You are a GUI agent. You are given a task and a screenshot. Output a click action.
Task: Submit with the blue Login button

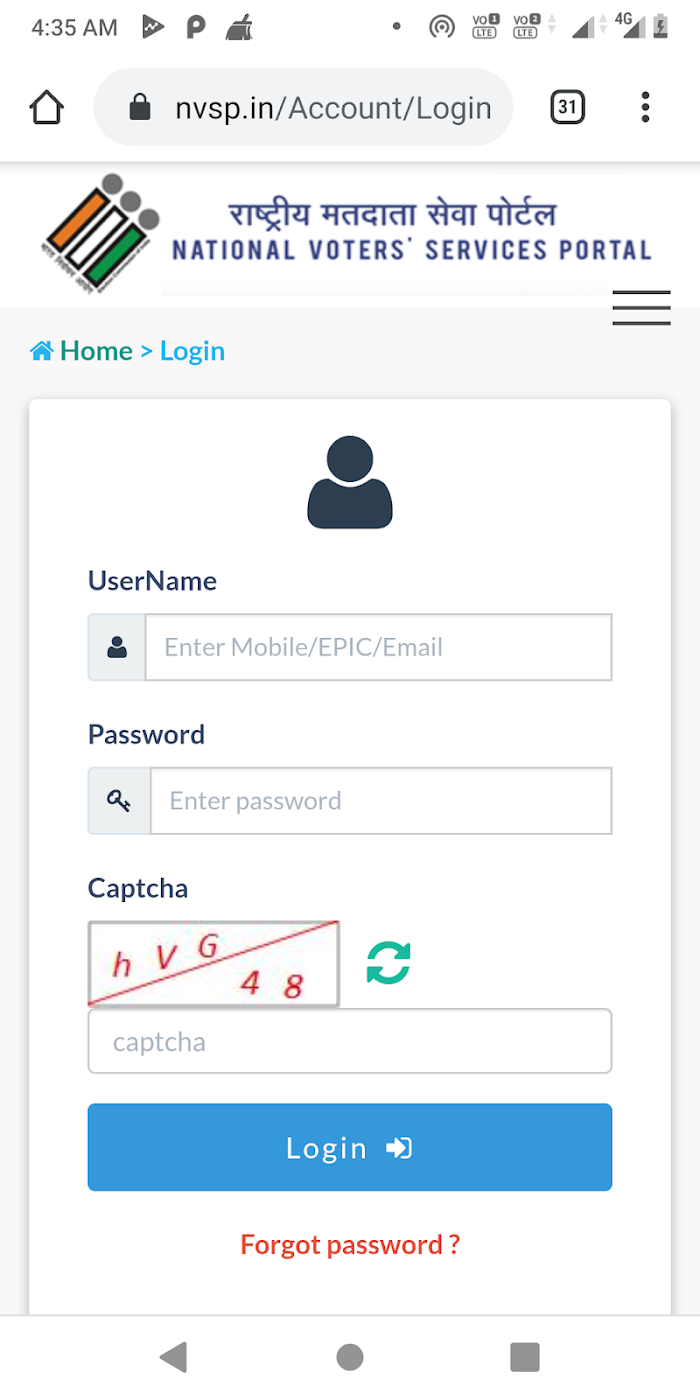[350, 1147]
